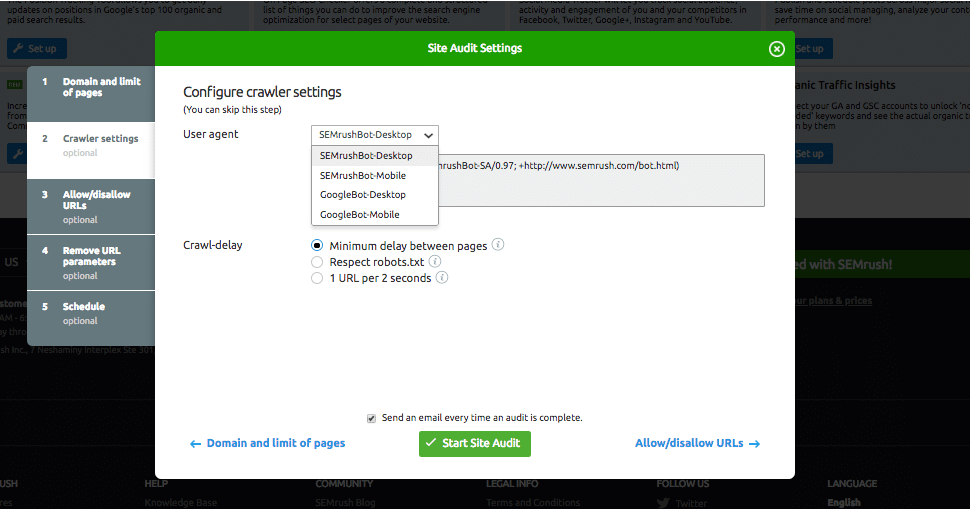Screen dimensions: 970x510
Task: Go back to Domain and limit of pages link
Action: point(267,443)
